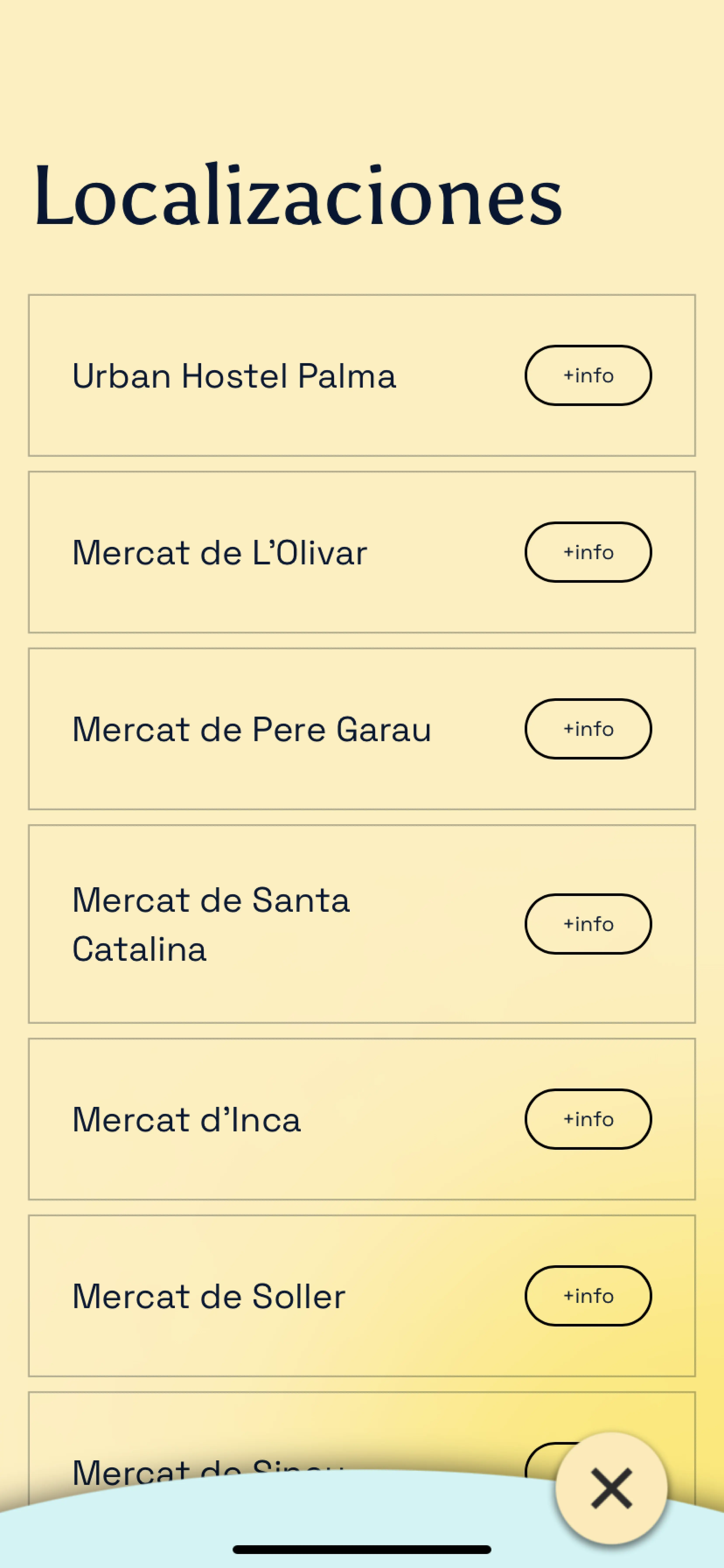Viewport: 724px width, 1568px height.
Task: Close the locations panel with the X icon
Action: [611, 1488]
